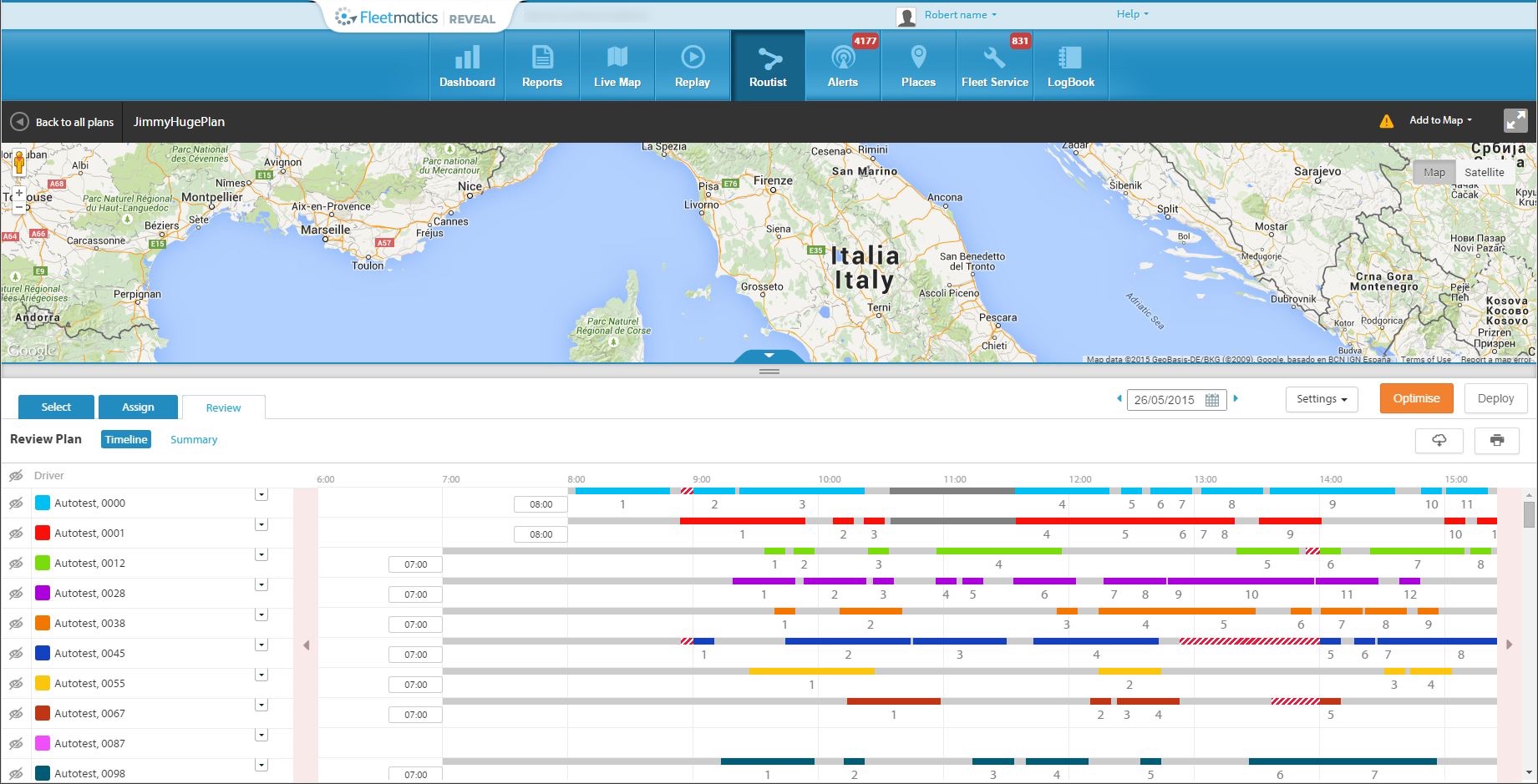Click Back to all plans link

click(74, 122)
